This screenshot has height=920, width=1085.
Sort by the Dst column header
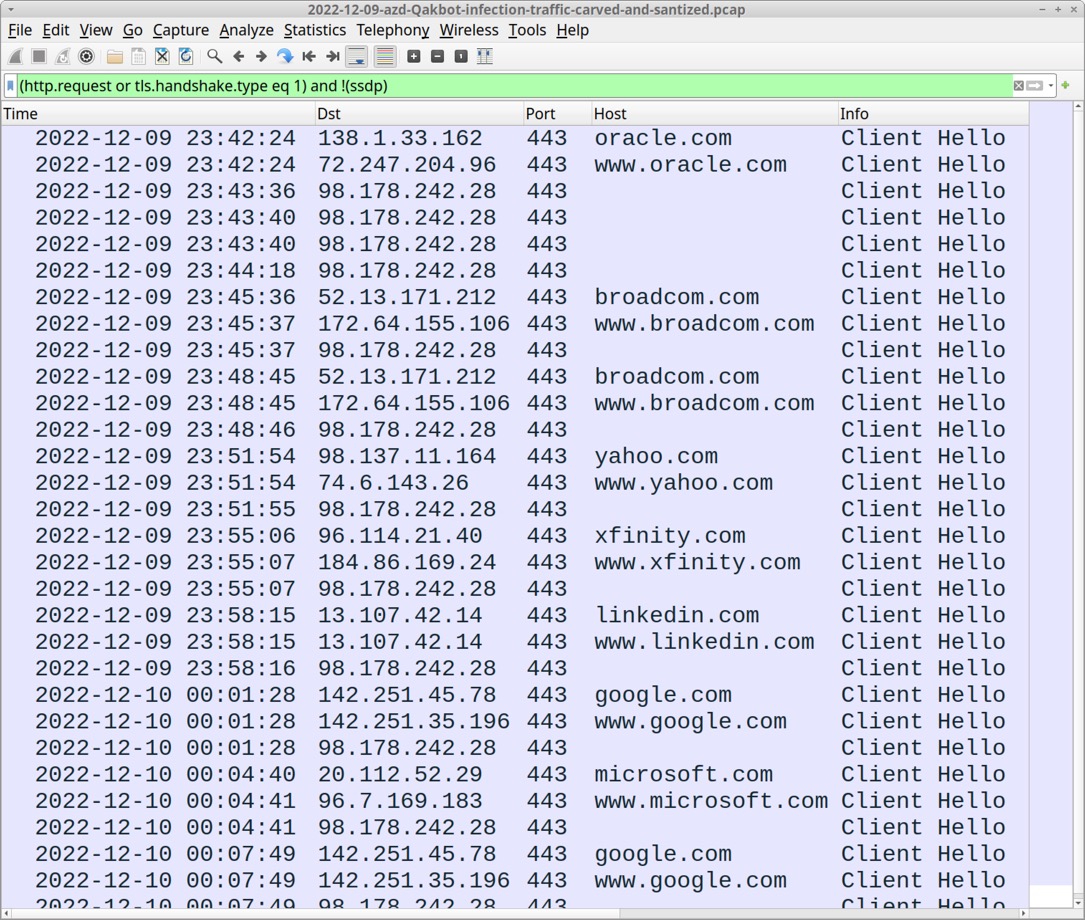click(x=419, y=113)
